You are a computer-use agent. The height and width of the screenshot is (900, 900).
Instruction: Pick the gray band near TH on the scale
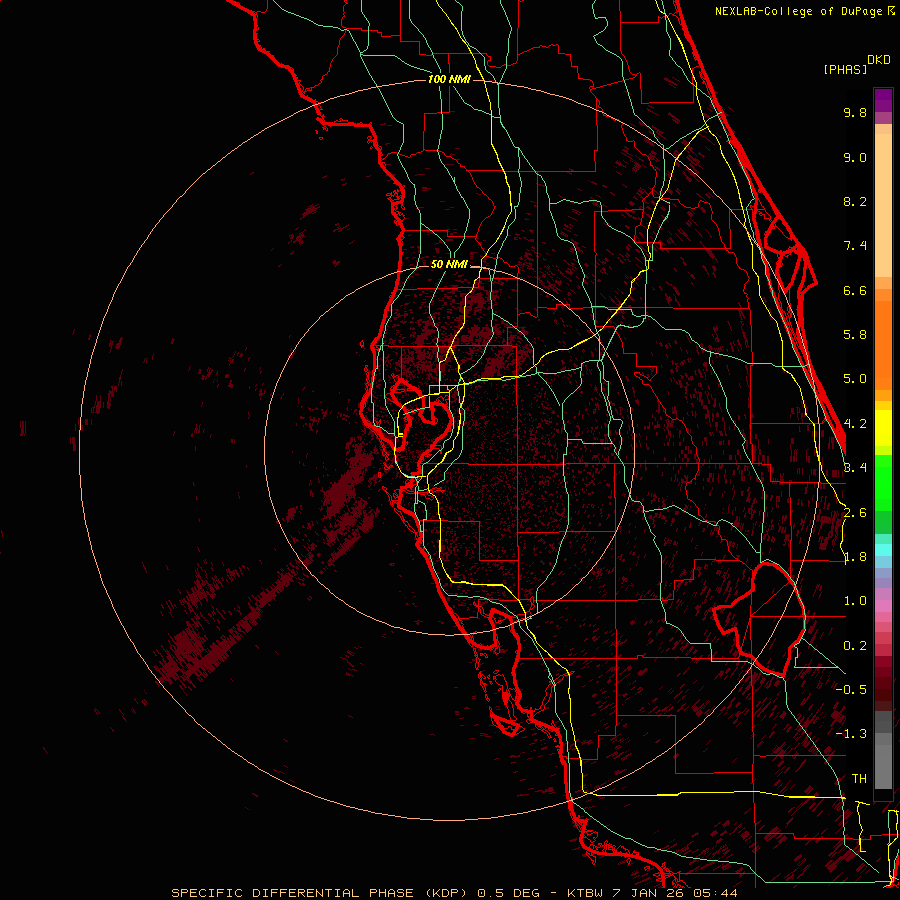(x=883, y=766)
